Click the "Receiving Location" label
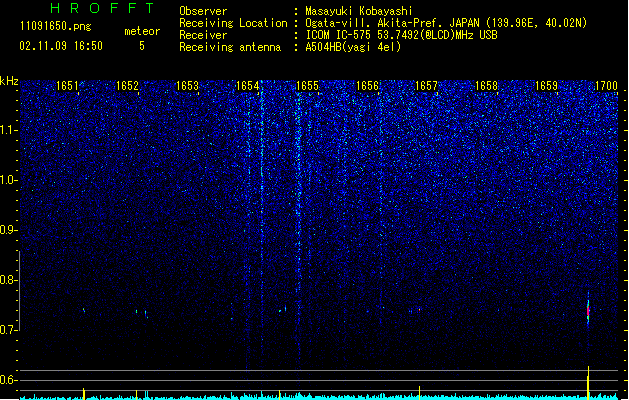Viewport: 629px width, 400px height. point(233,23)
